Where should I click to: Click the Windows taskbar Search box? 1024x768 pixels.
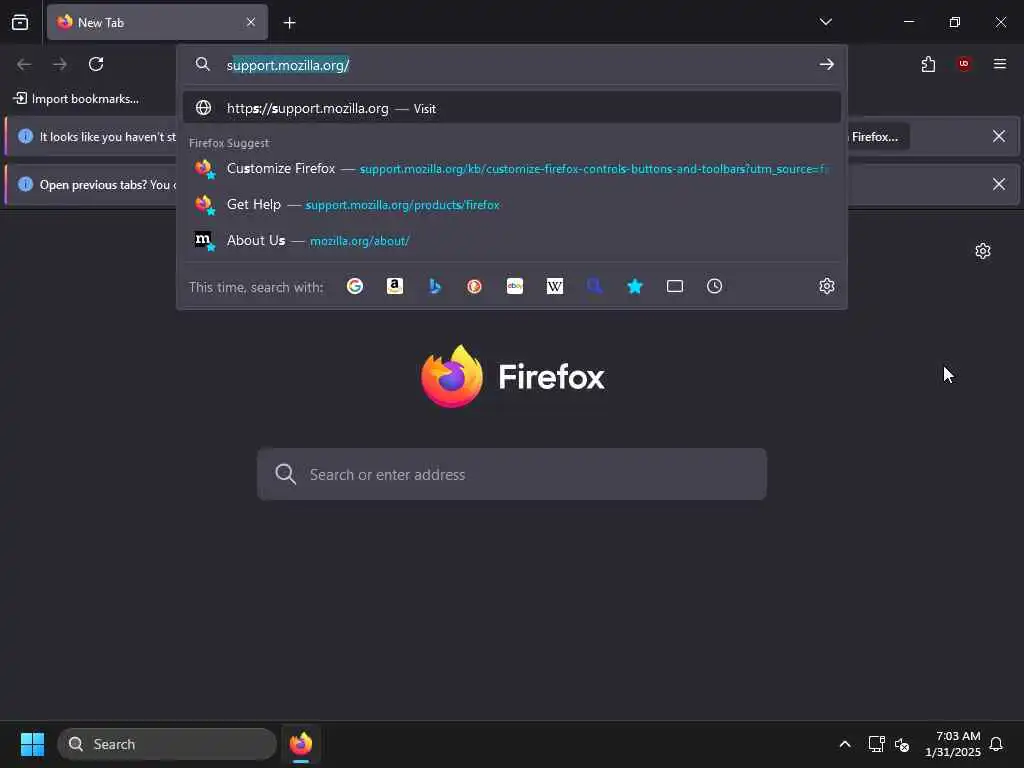[x=167, y=744]
